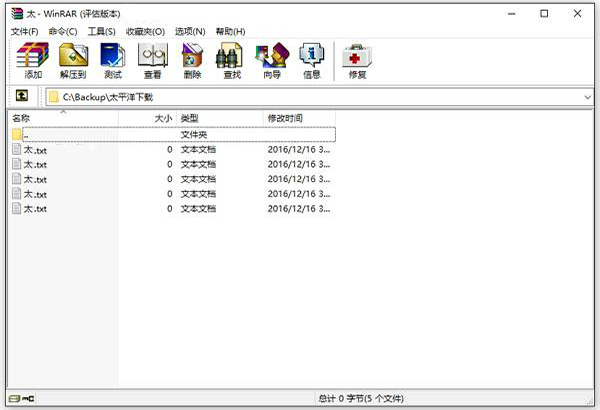Open the 选项(N) menu
The height and width of the screenshot is (410, 600).
click(x=190, y=31)
